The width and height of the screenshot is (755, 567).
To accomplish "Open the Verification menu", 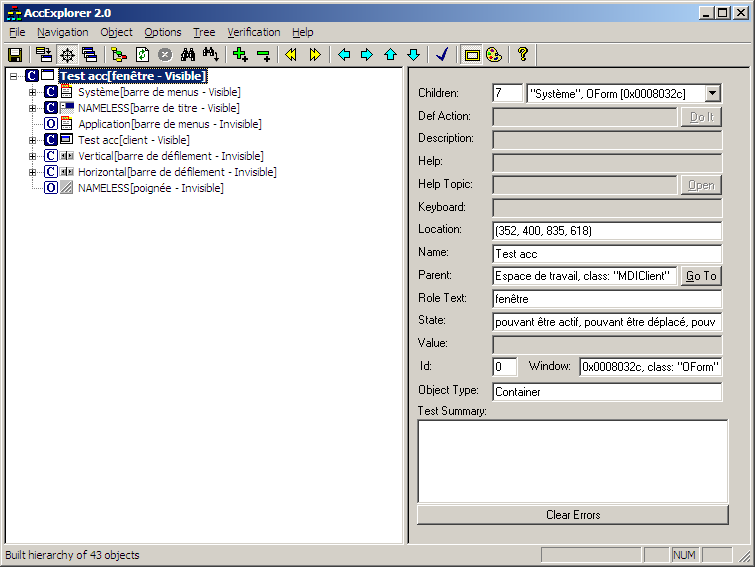I will [253, 32].
